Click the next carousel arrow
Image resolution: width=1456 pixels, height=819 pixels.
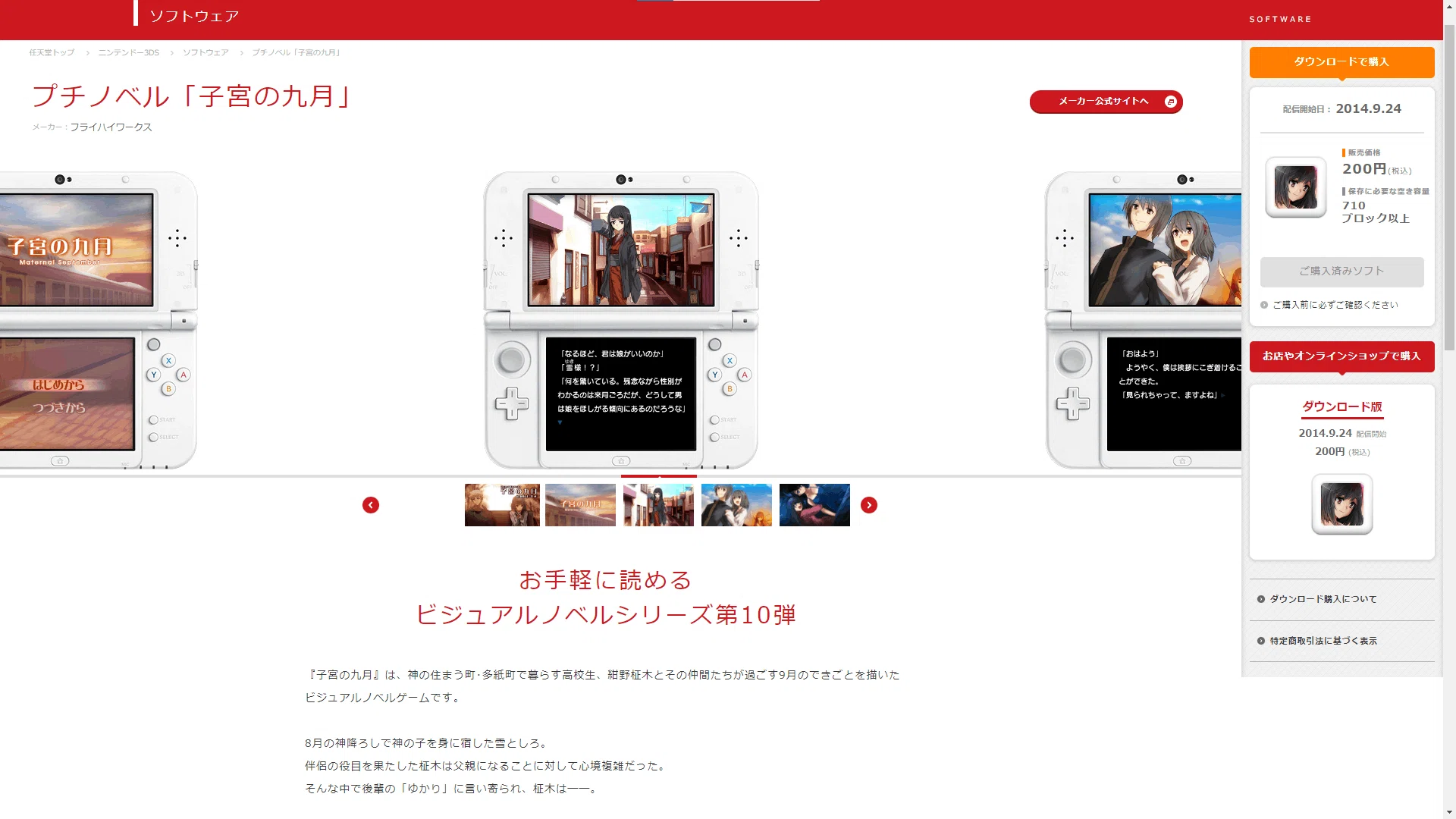pyautogui.click(x=869, y=505)
